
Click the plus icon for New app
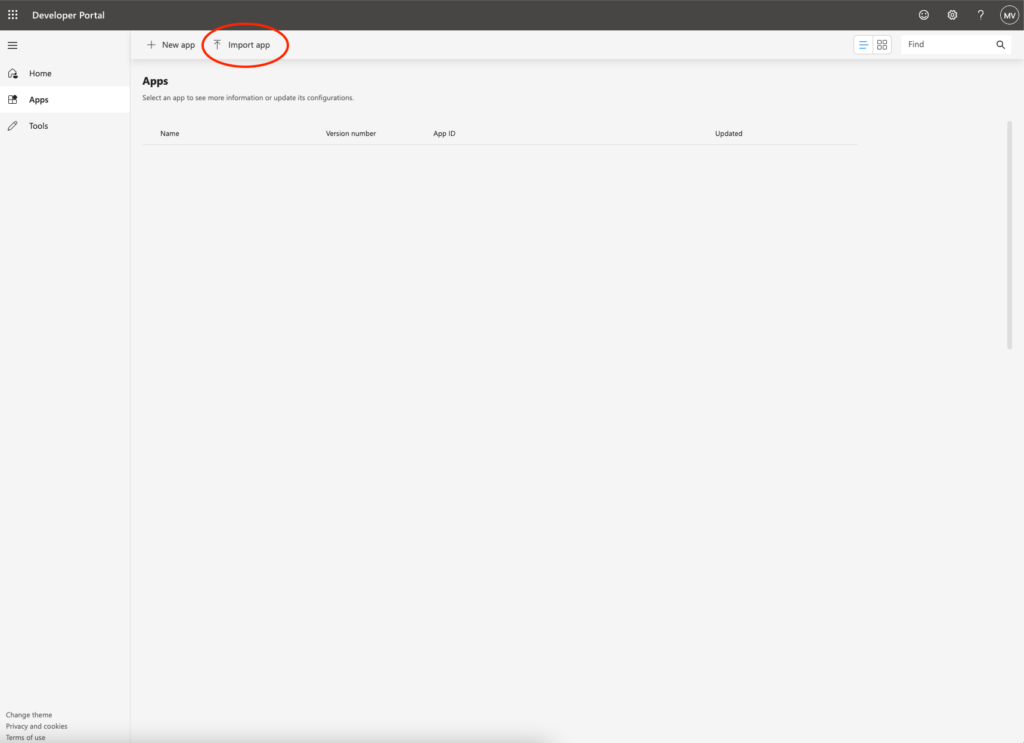[151, 44]
